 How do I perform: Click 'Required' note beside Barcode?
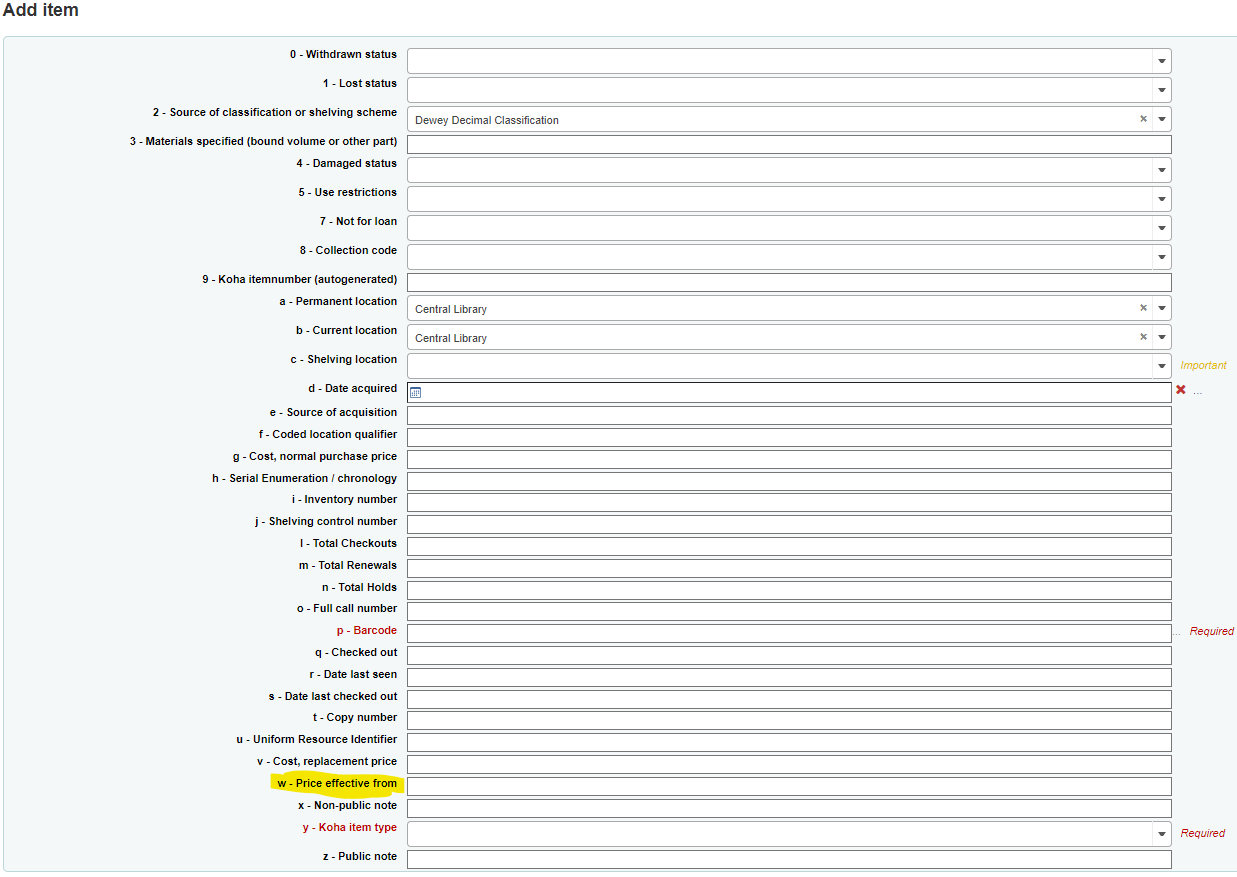pos(1212,631)
